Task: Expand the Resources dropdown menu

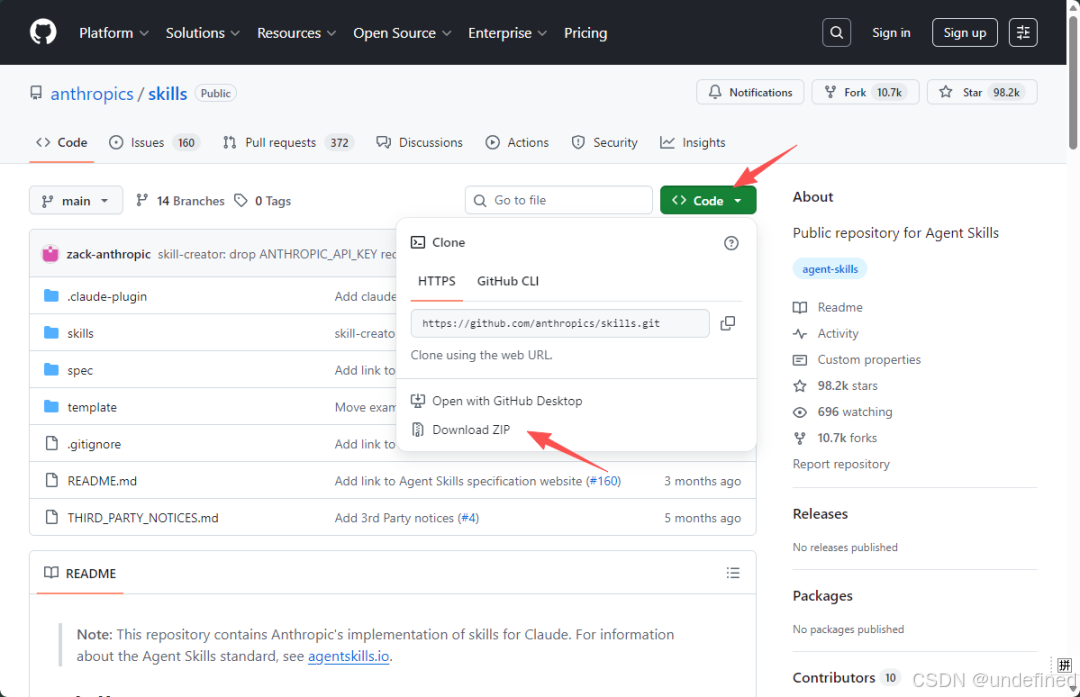Action: [296, 32]
